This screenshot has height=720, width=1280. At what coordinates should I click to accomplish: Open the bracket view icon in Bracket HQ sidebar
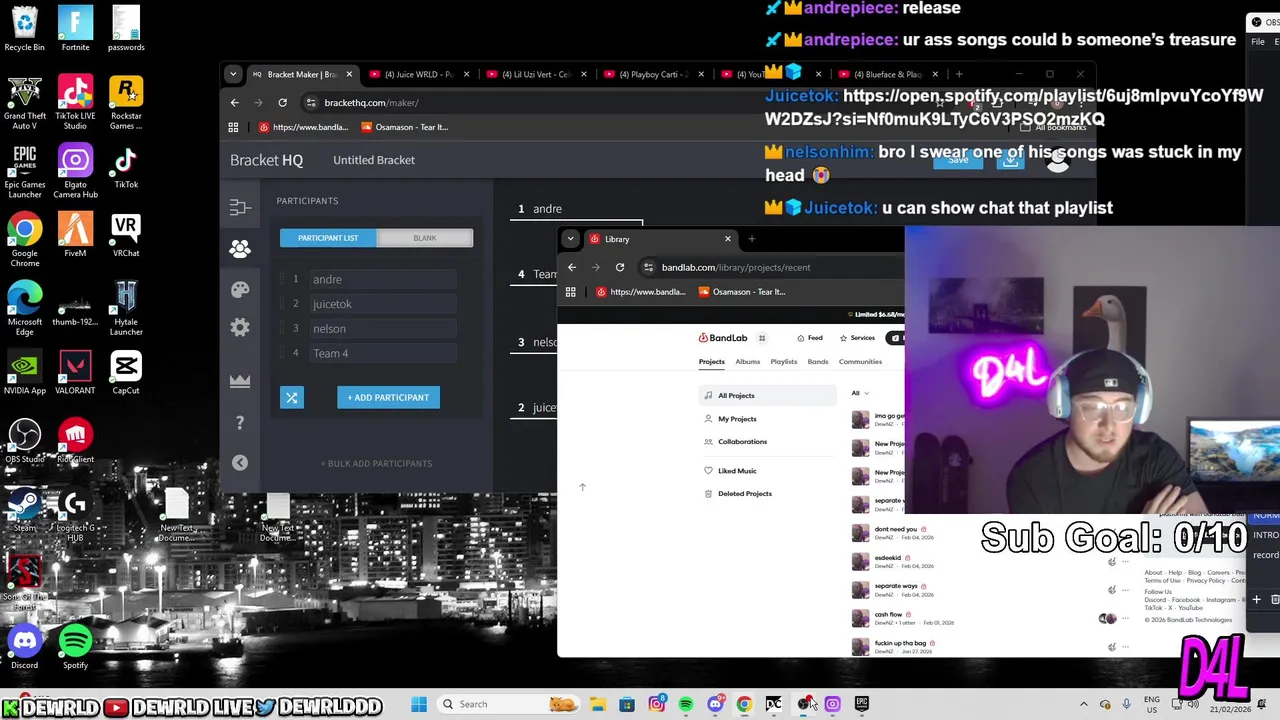pos(240,207)
